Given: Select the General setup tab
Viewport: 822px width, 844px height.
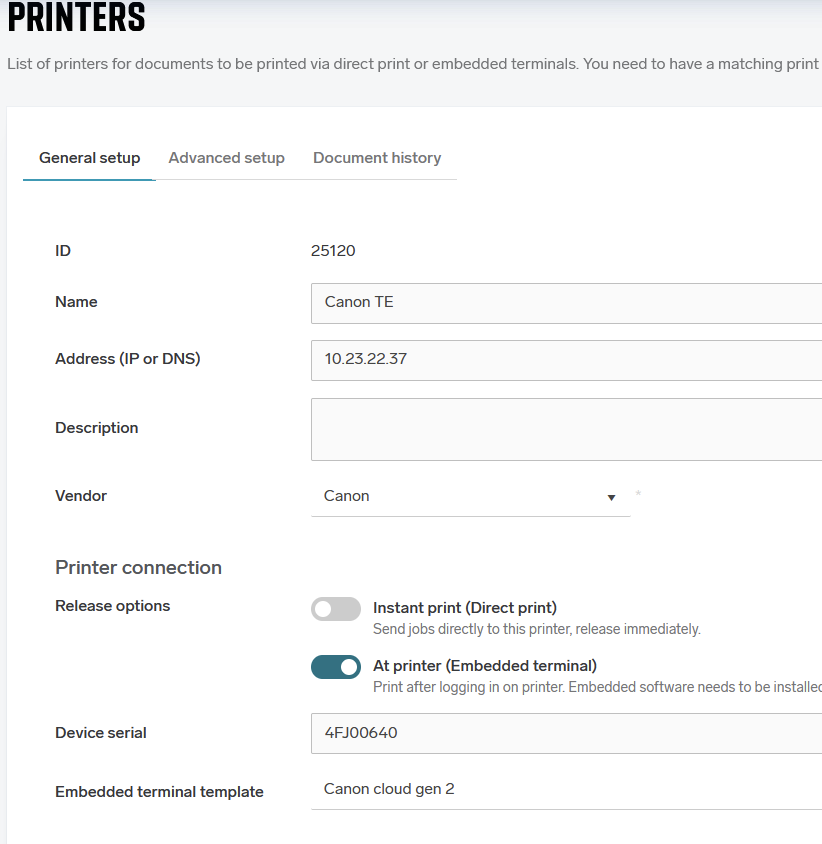Looking at the screenshot, I should [89, 158].
